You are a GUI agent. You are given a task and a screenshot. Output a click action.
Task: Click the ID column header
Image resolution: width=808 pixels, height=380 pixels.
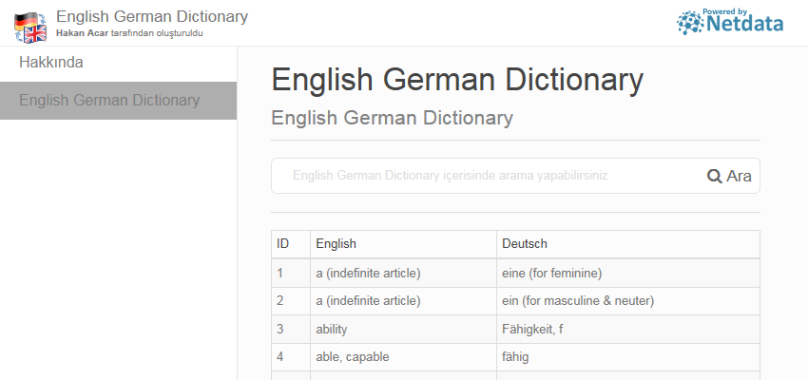click(x=291, y=244)
